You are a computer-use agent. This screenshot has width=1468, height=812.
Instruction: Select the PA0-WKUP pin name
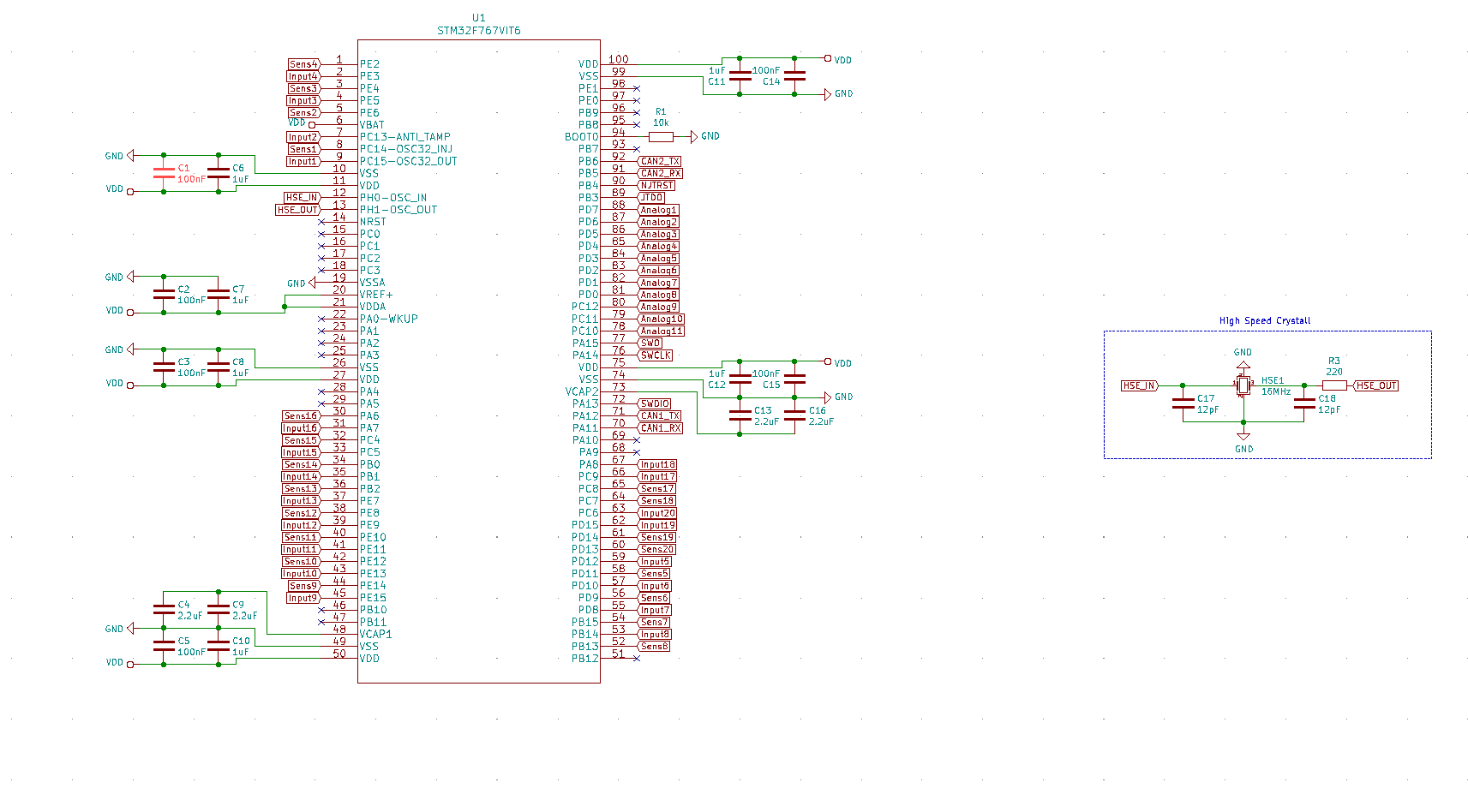tap(389, 319)
